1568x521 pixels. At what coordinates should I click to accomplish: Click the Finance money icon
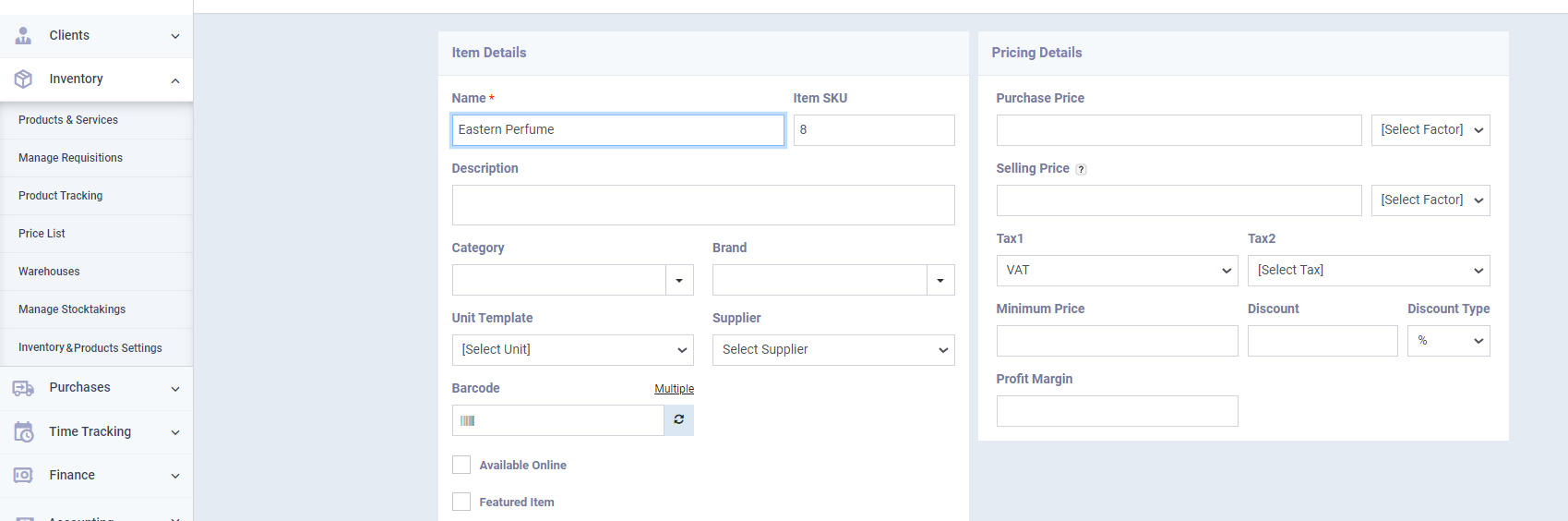point(23,475)
